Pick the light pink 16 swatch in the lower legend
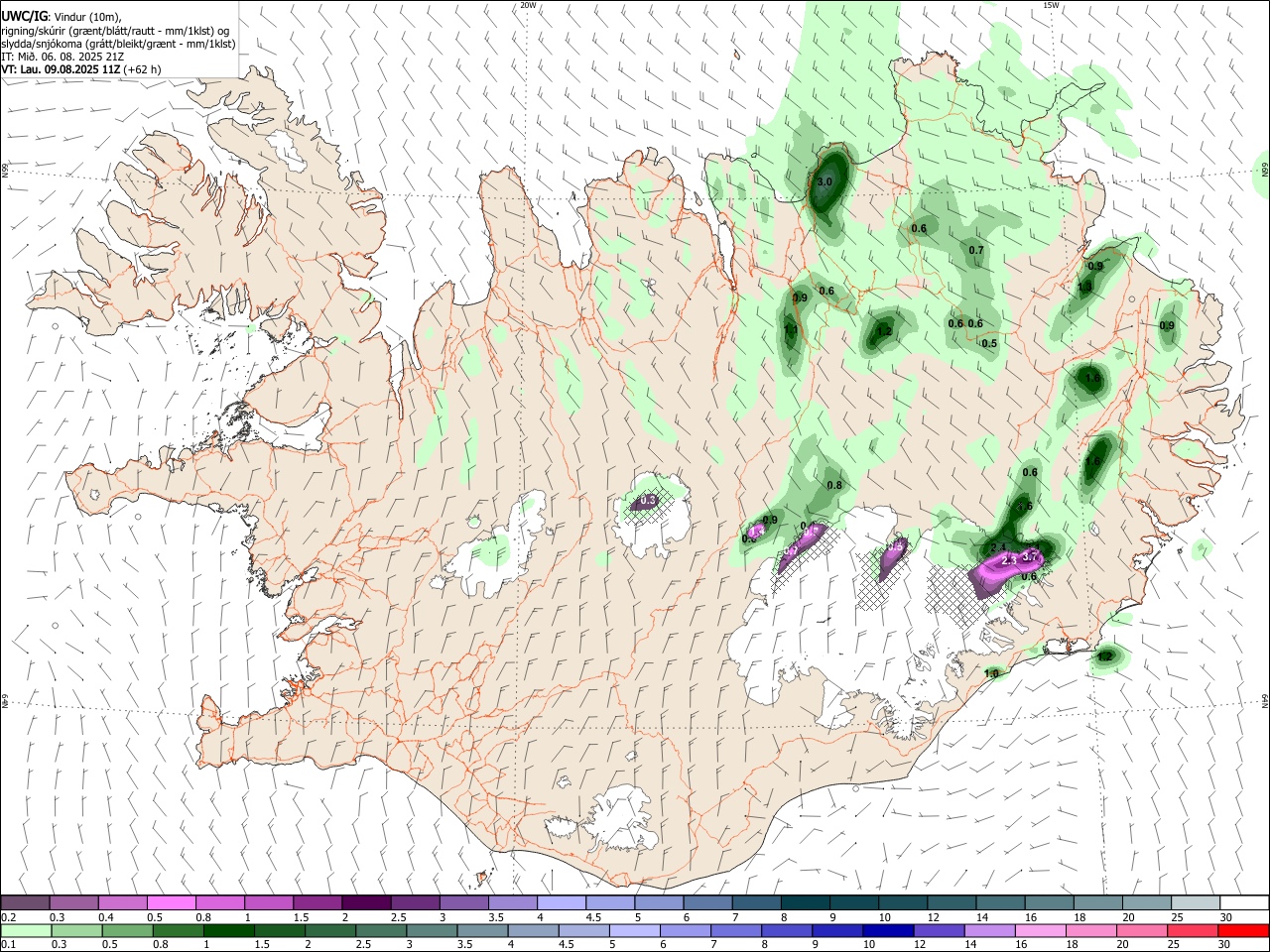This screenshot has width=1270, height=952. 1040,930
